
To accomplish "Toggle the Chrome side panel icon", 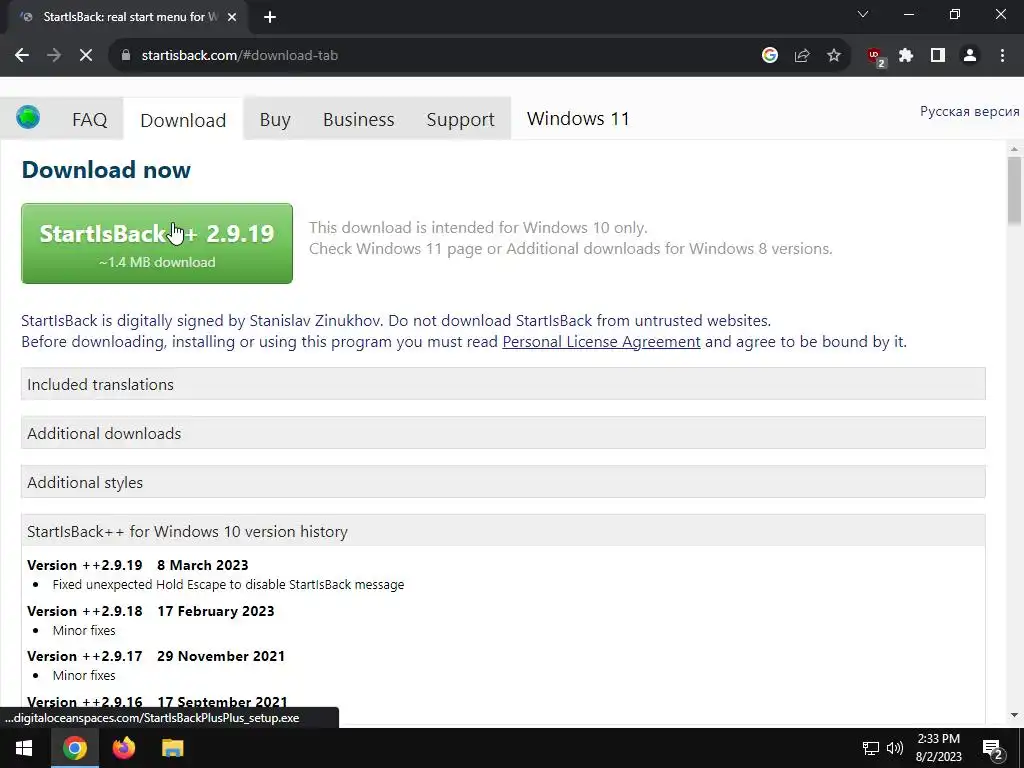I will click(938, 56).
